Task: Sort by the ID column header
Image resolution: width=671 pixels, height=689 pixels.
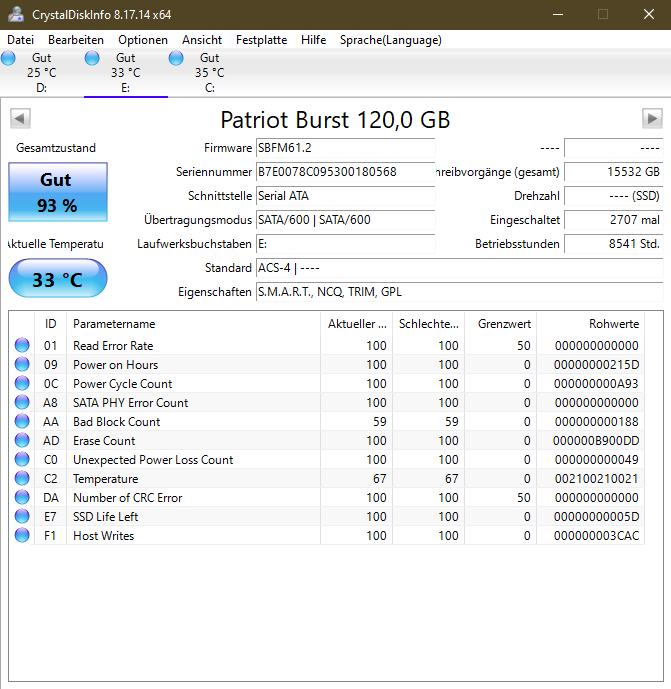Action: (x=51, y=324)
